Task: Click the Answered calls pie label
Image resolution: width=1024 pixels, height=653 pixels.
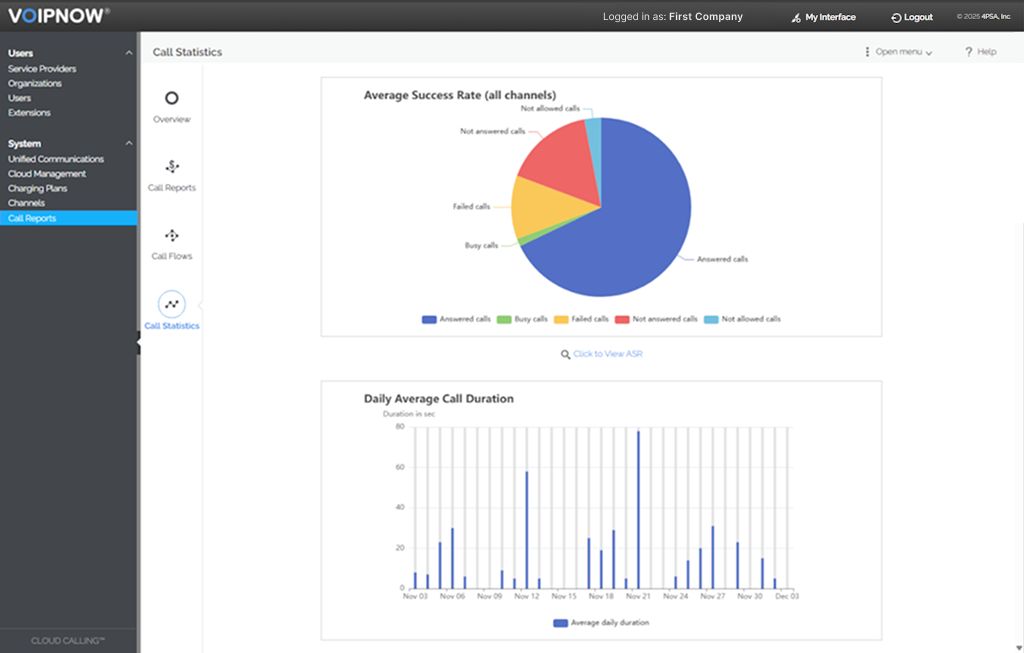Action: click(x=722, y=259)
